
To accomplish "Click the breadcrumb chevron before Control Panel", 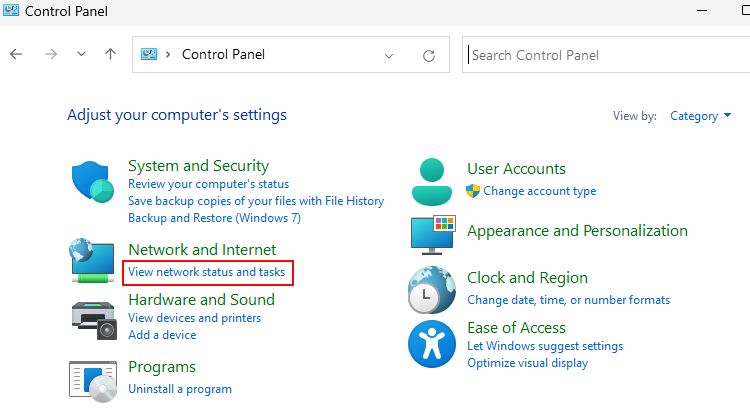I will pyautogui.click(x=168, y=54).
